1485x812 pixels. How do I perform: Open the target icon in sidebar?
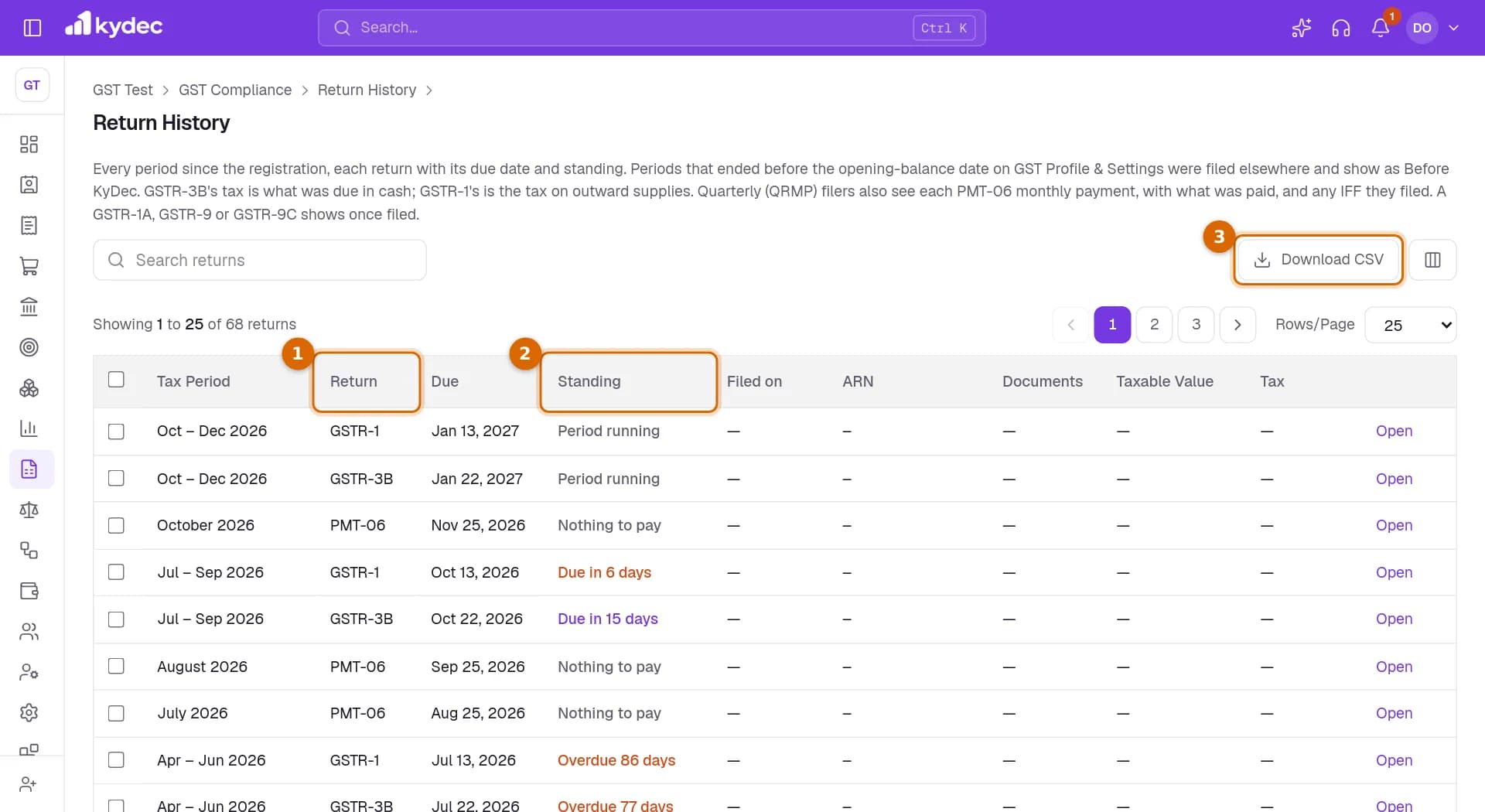(29, 347)
